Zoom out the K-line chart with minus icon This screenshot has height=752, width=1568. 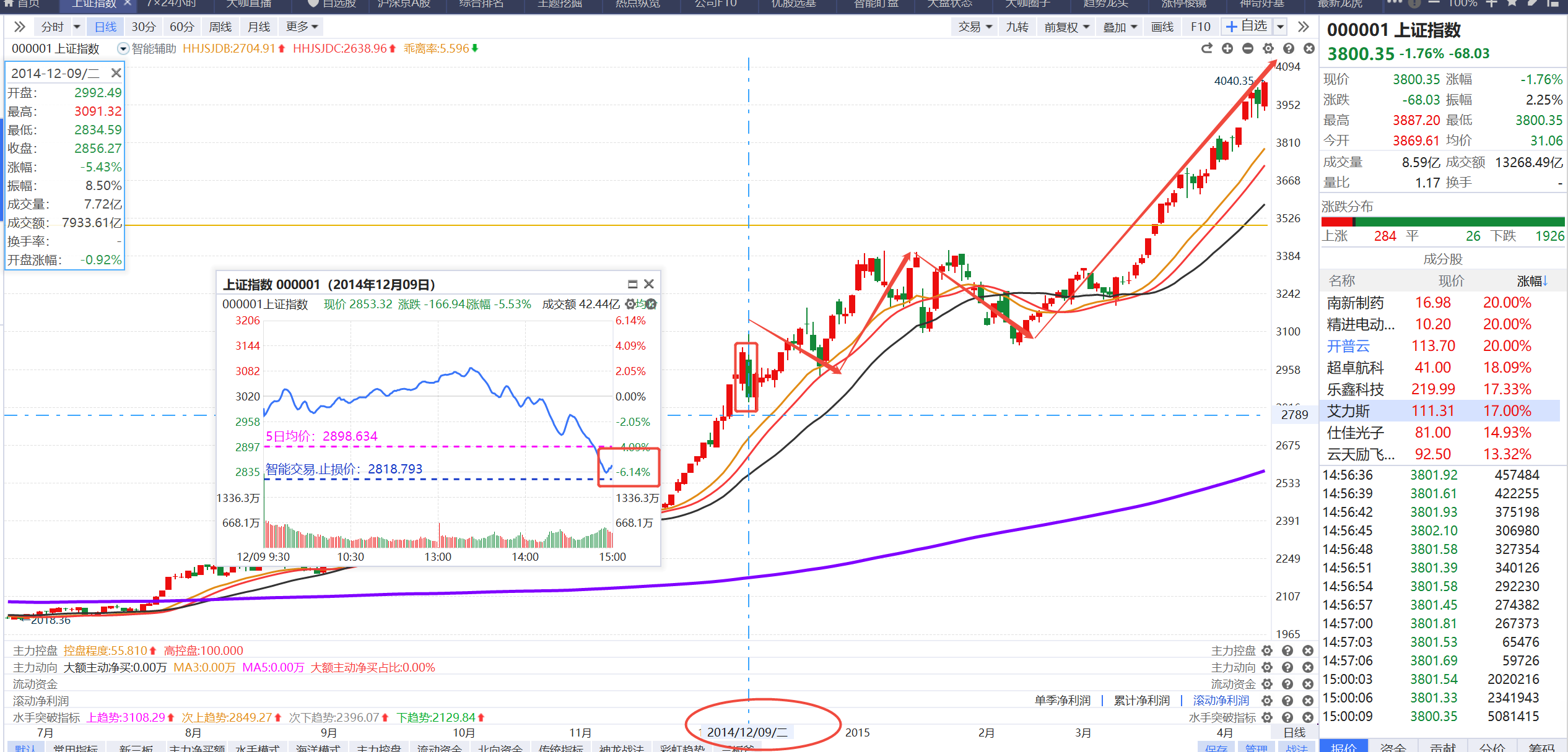[1247, 48]
